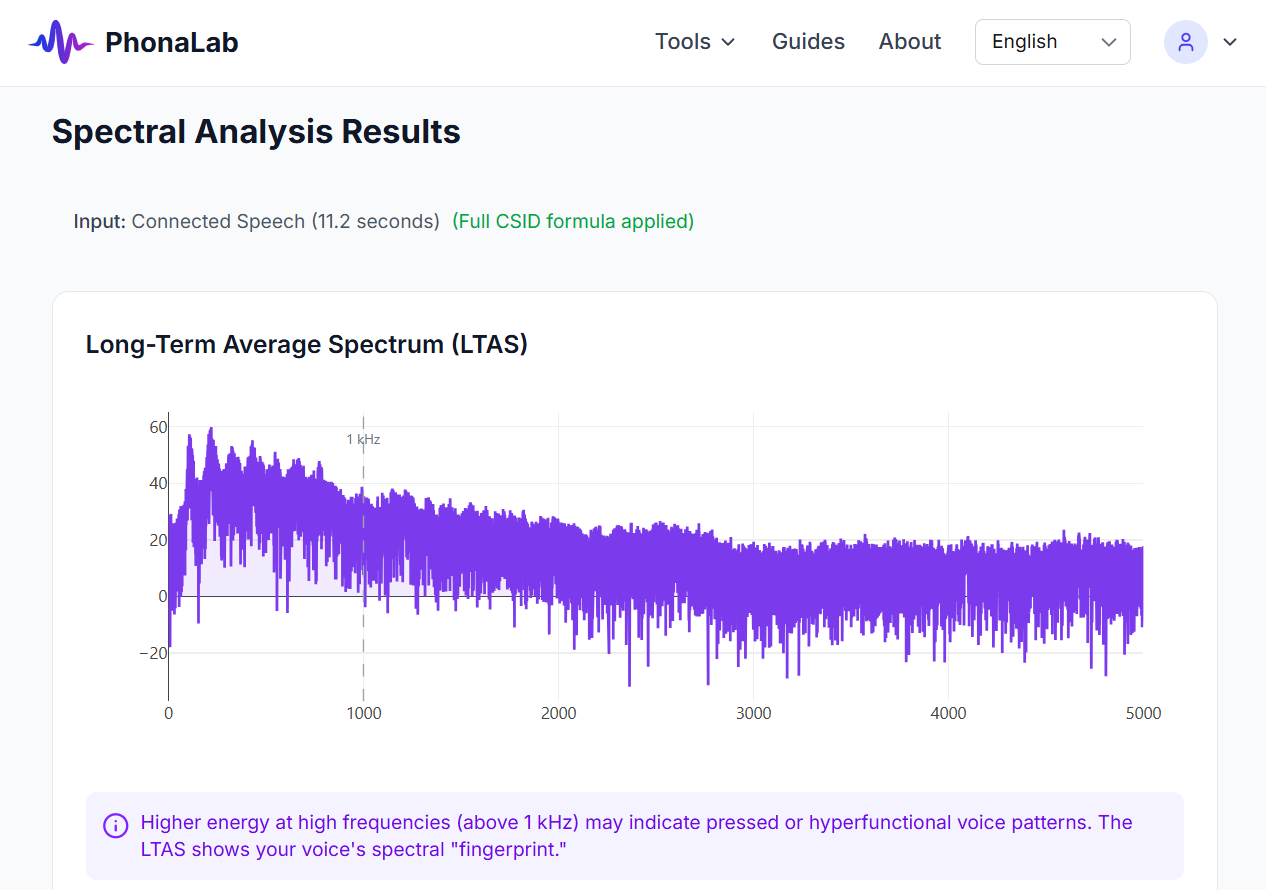Image resolution: width=1266 pixels, height=890 pixels.
Task: Click the Long-Term Average Spectrum title
Action: (x=307, y=344)
